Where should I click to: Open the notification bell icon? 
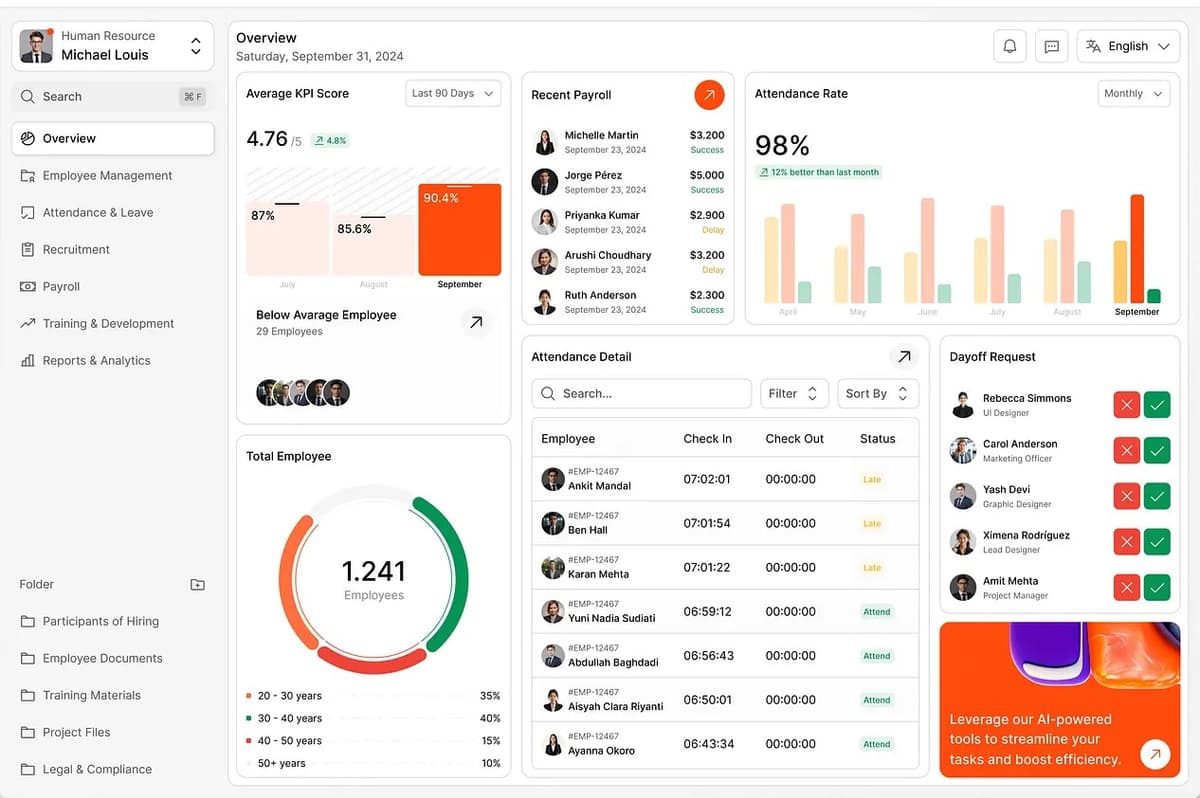(x=1010, y=46)
